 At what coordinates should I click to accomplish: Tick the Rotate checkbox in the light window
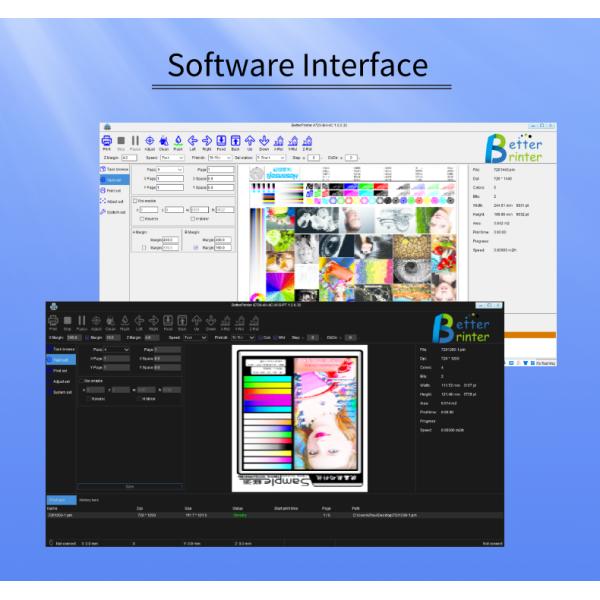pyautogui.click(x=141, y=217)
